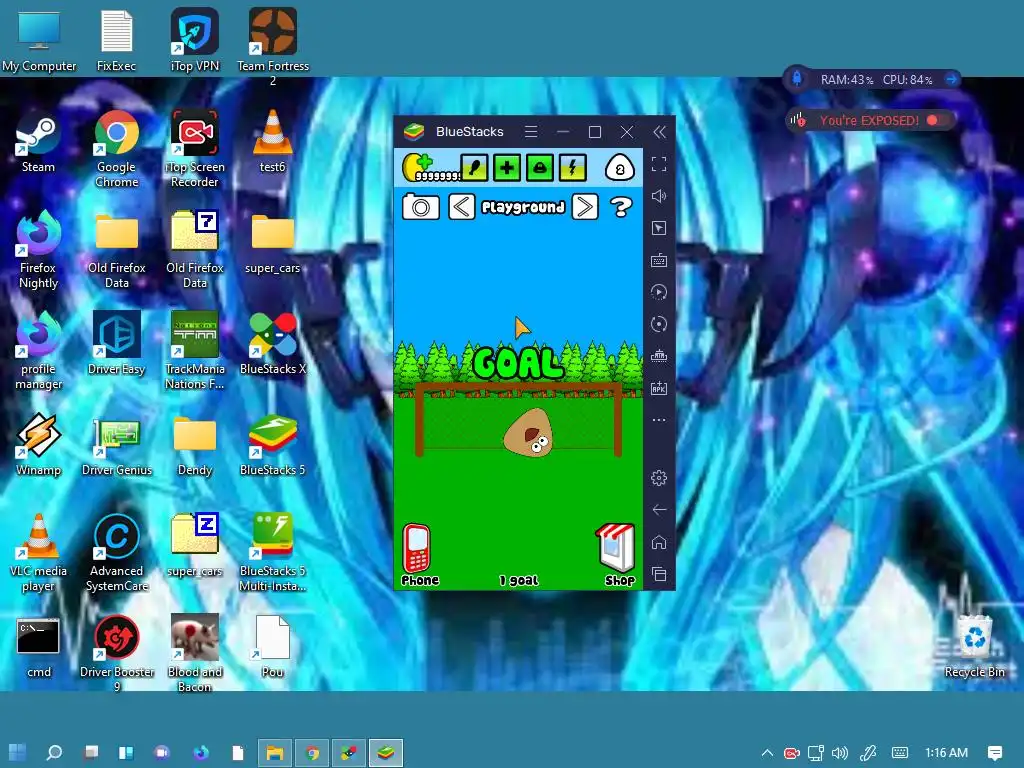Image resolution: width=1024 pixels, height=768 pixels.
Task: Open the hunger (drumstick) status in Pou
Action: [475, 168]
